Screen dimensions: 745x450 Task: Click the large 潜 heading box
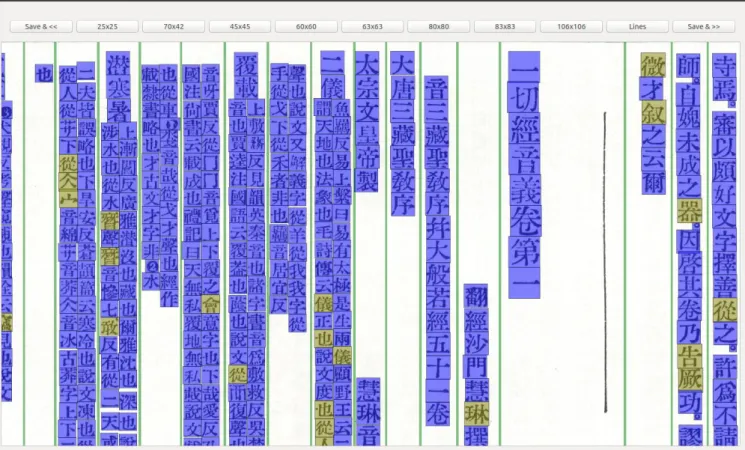tap(118, 64)
